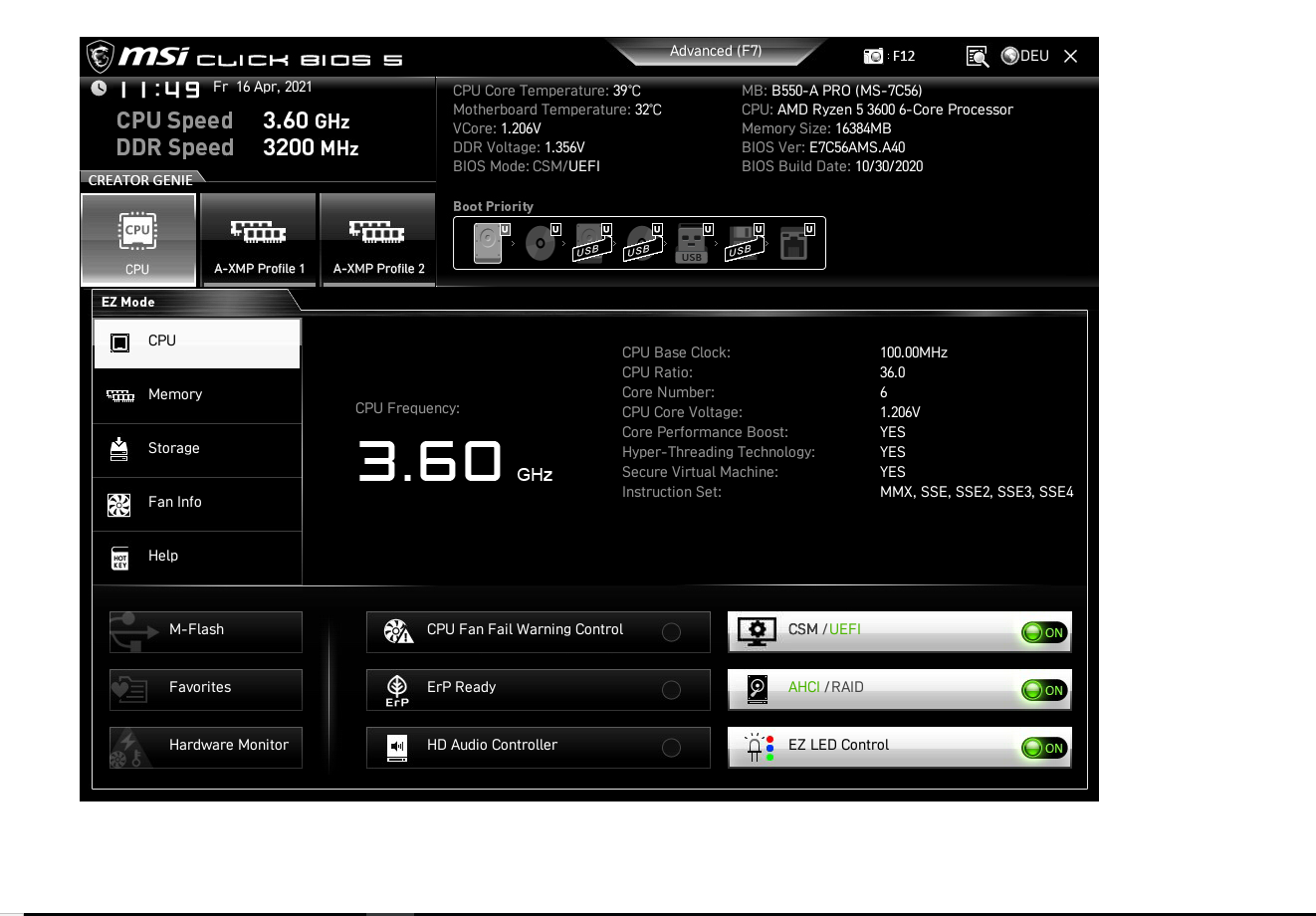Open the CPU section in EZ Mode

tap(197, 343)
